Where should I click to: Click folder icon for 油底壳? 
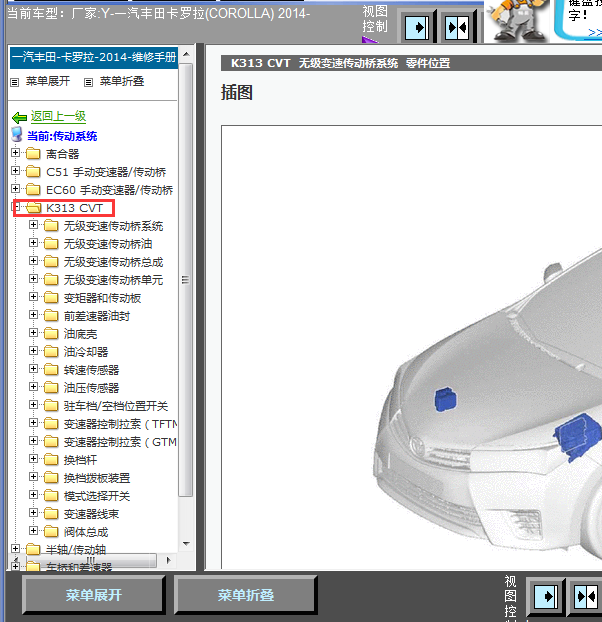pos(51,333)
